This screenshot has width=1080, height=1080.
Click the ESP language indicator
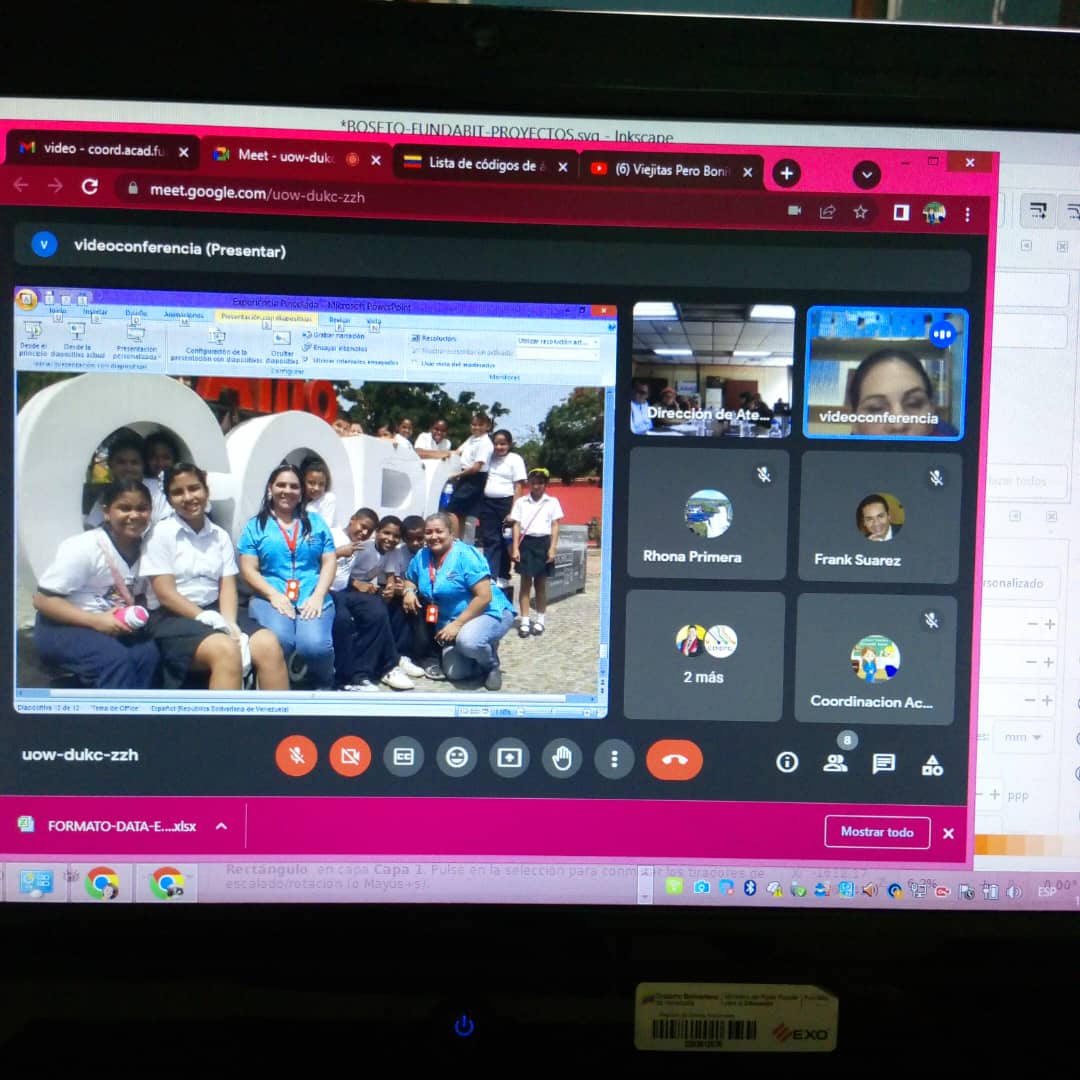point(1046,892)
